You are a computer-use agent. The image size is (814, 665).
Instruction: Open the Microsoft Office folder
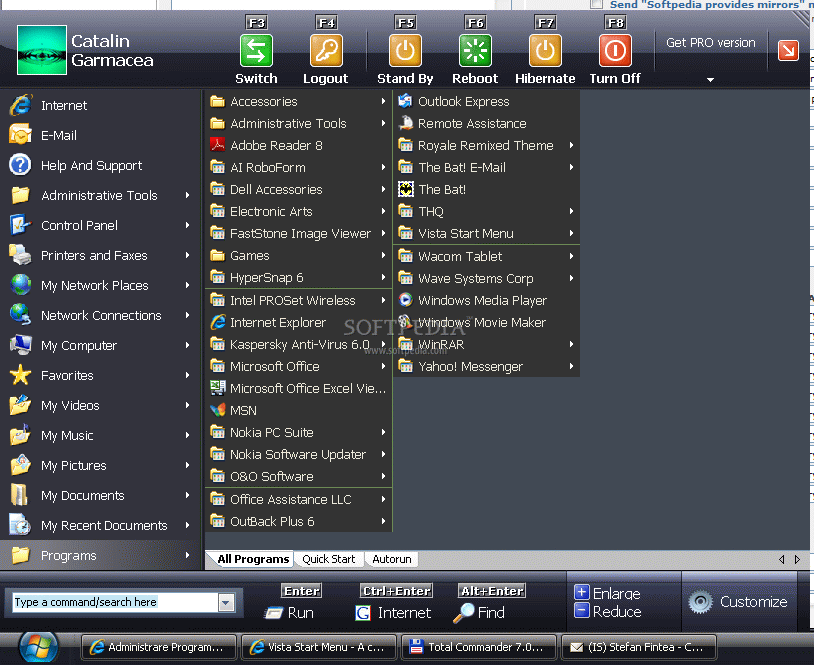(x=299, y=367)
